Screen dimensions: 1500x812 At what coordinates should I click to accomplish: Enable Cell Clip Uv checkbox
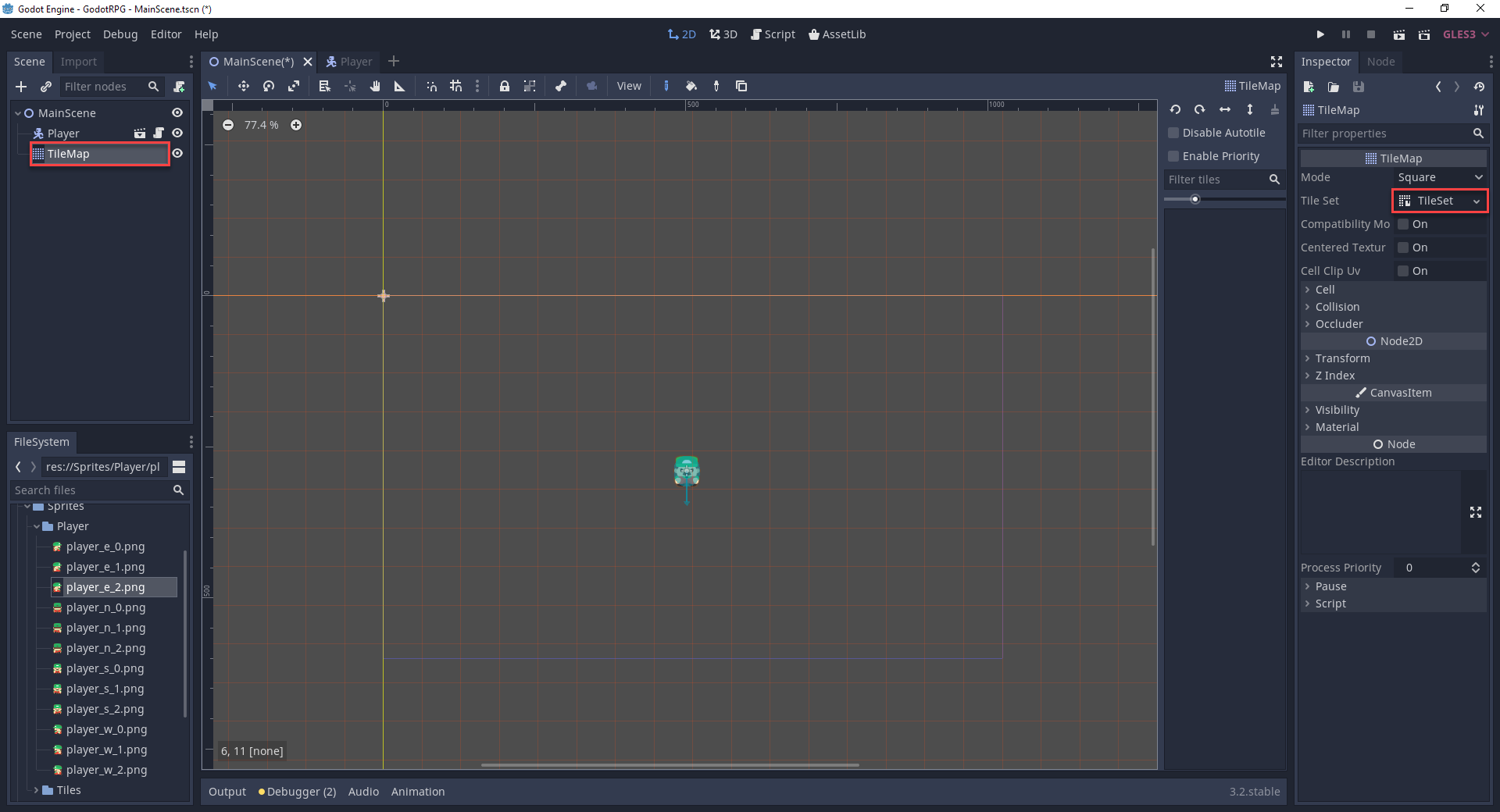(1403, 271)
